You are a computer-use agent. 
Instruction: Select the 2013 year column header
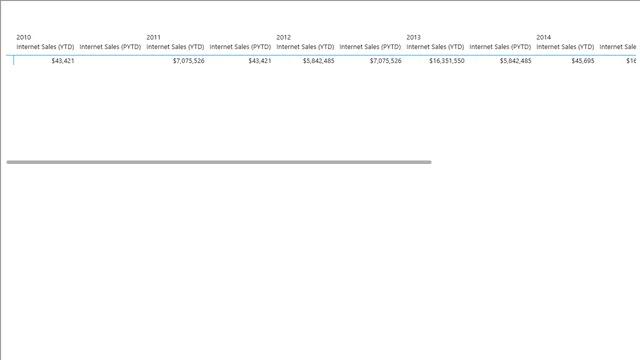point(413,37)
